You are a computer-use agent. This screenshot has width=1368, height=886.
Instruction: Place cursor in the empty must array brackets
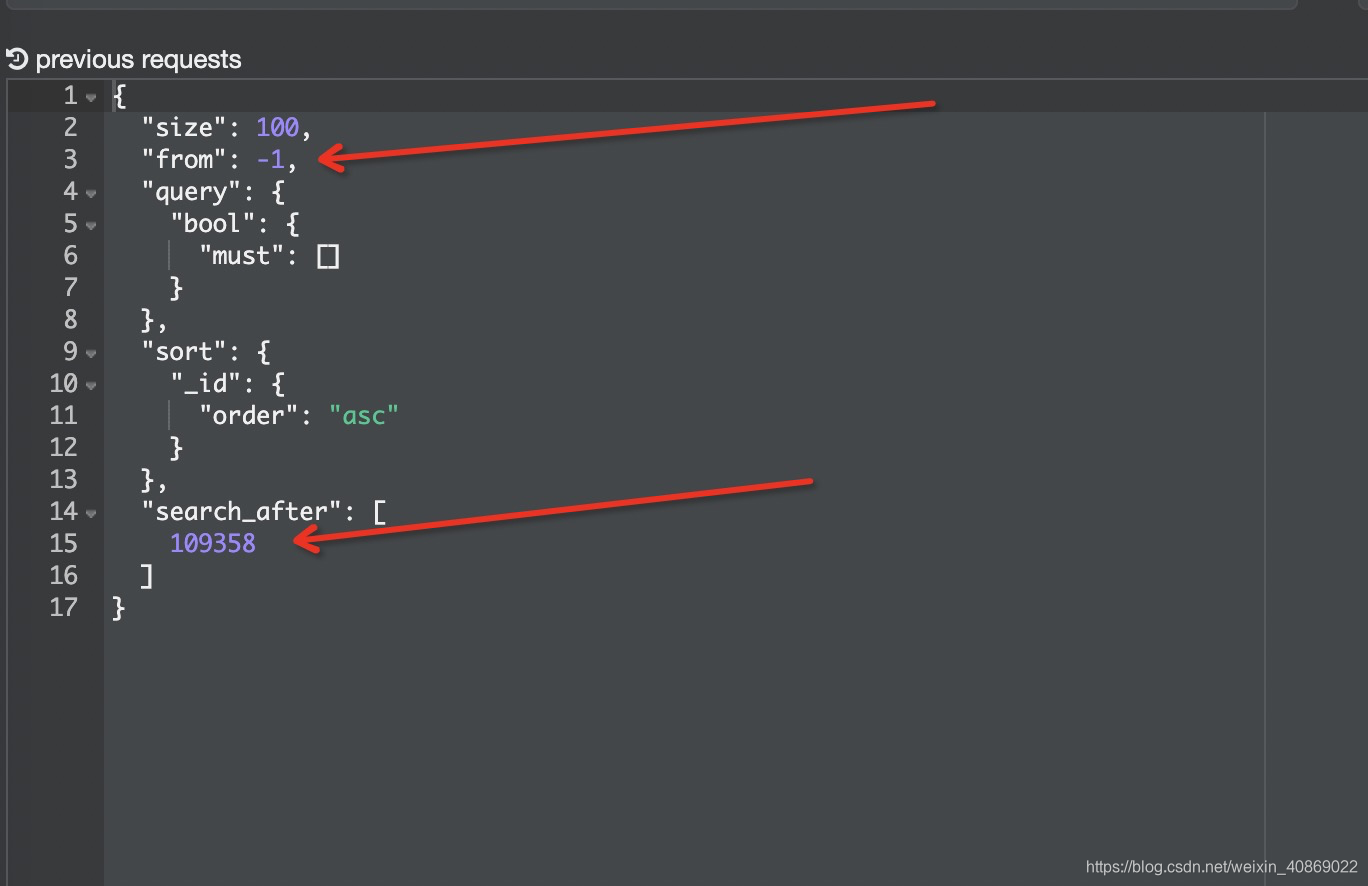(328, 256)
